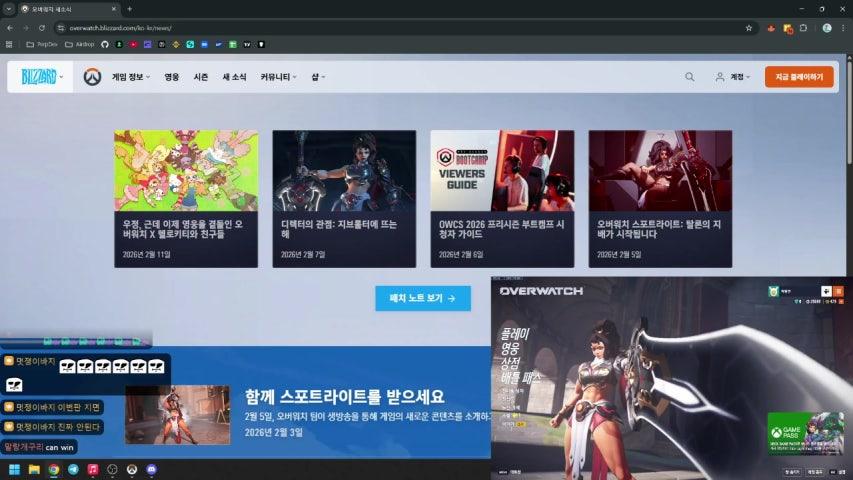Open File Explorer from the taskbar
Image resolution: width=853 pixels, height=480 pixels.
pyautogui.click(x=34, y=469)
